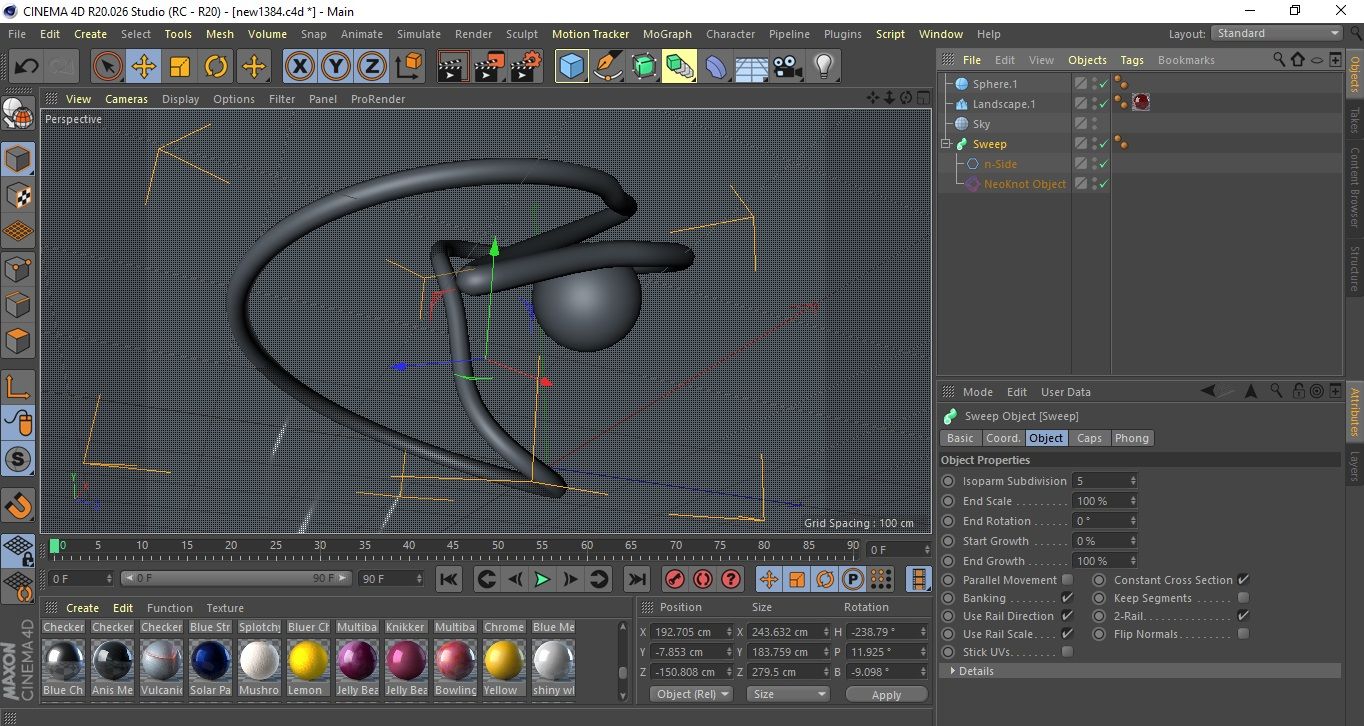This screenshot has height=726, width=1364.
Task: Click End Rotation stepper arrows
Action: click(1132, 521)
